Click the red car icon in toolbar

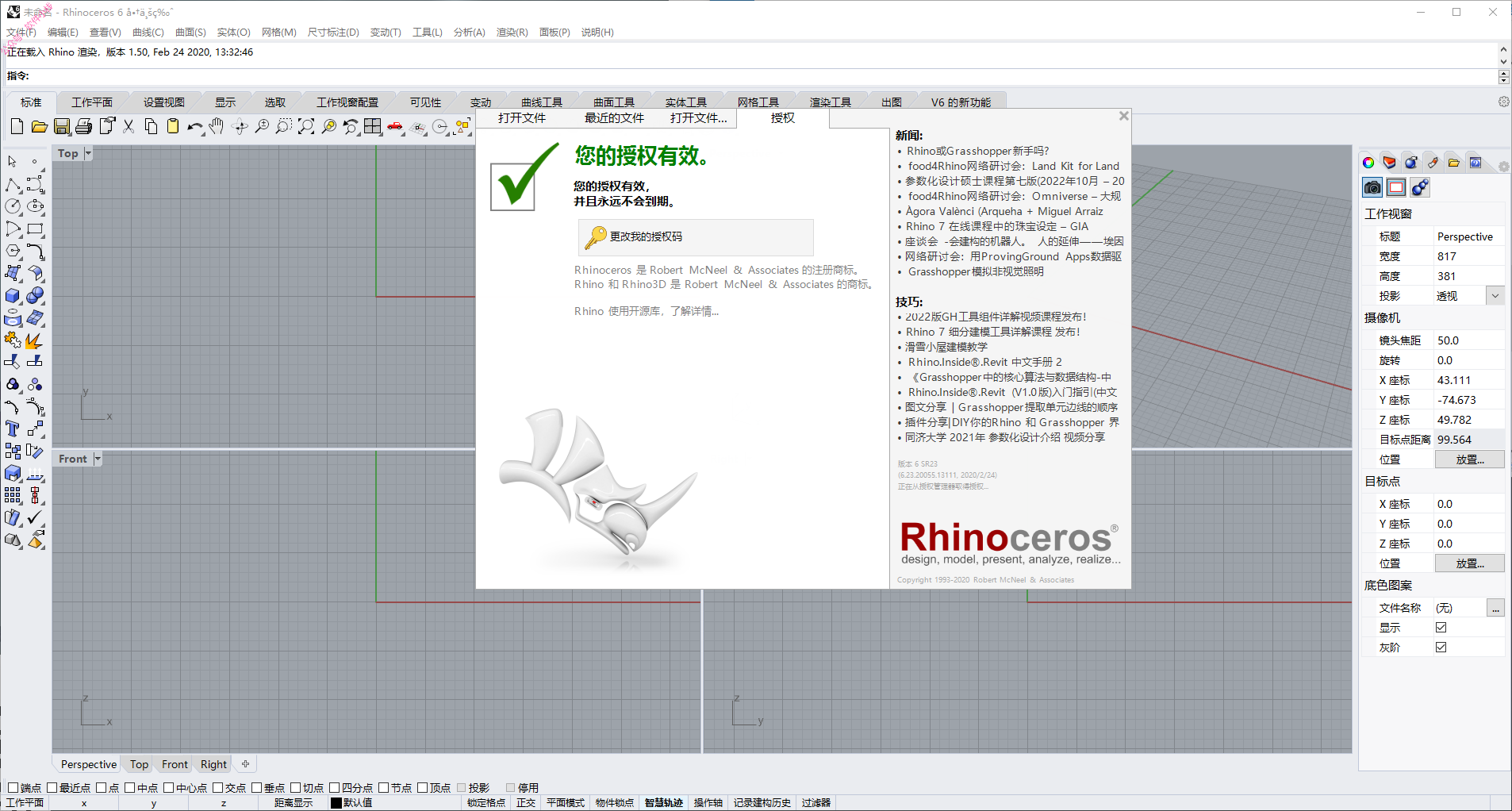click(395, 126)
